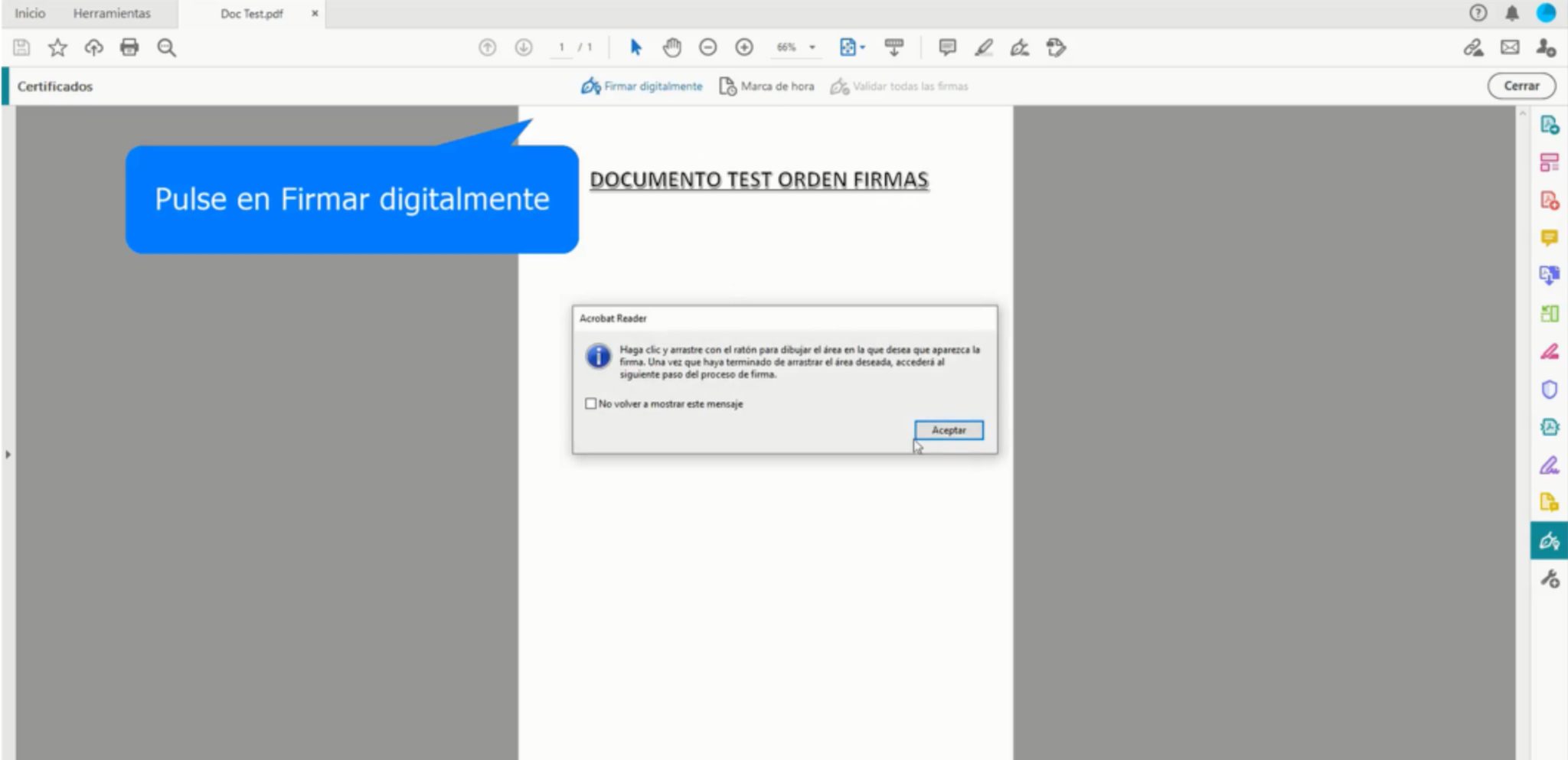Screen dimensions: 1568x760
Task: Zoom out of the document
Action: [x=707, y=47]
